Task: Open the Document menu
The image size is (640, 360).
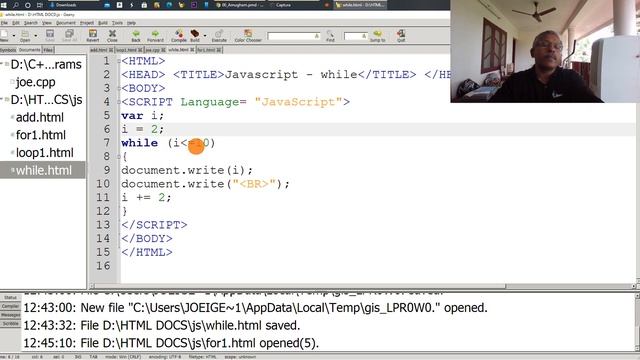Action: click(66, 23)
